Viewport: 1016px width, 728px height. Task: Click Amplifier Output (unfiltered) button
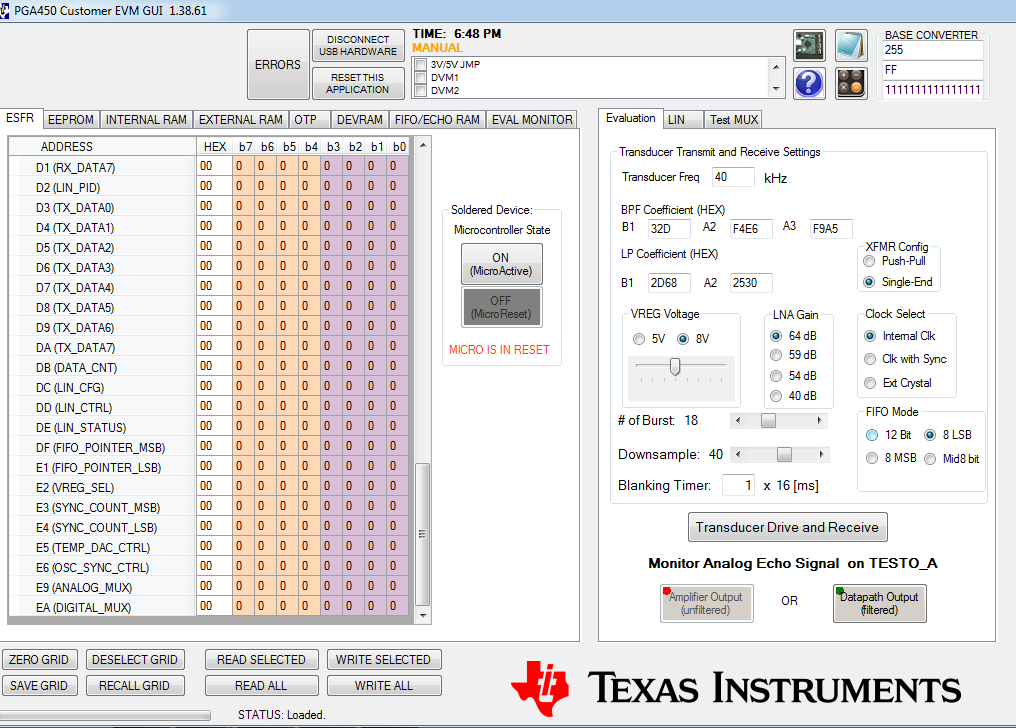pos(706,603)
